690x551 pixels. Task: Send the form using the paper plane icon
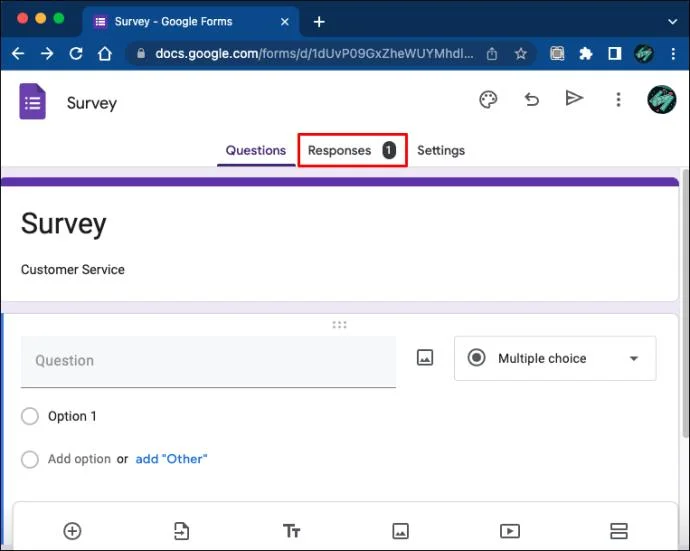pyautogui.click(x=574, y=98)
